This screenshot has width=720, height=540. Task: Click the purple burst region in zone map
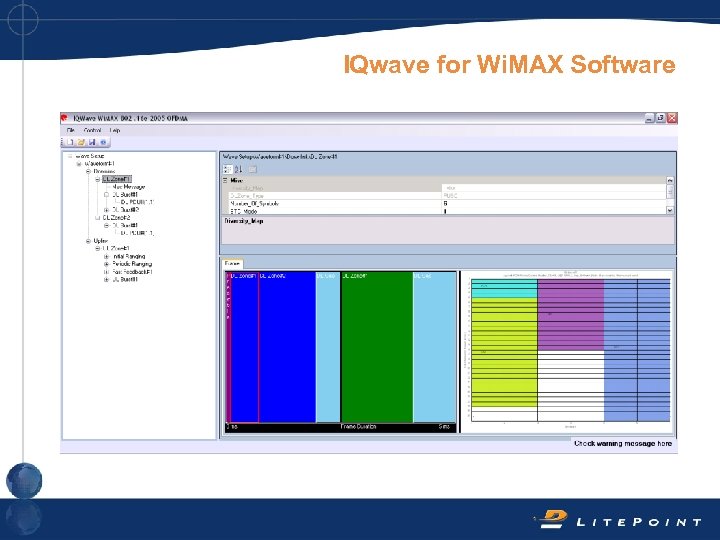point(571,315)
